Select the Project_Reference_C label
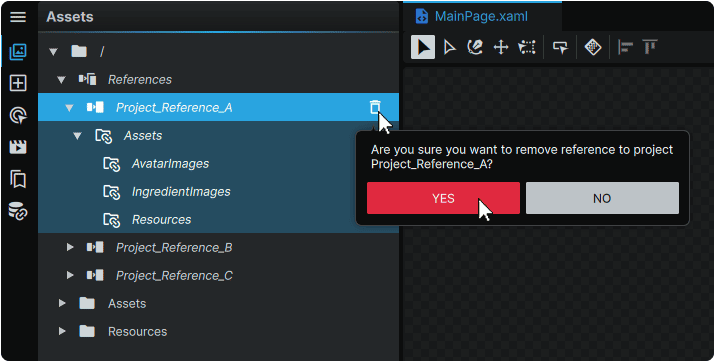715x362 pixels. (x=174, y=276)
